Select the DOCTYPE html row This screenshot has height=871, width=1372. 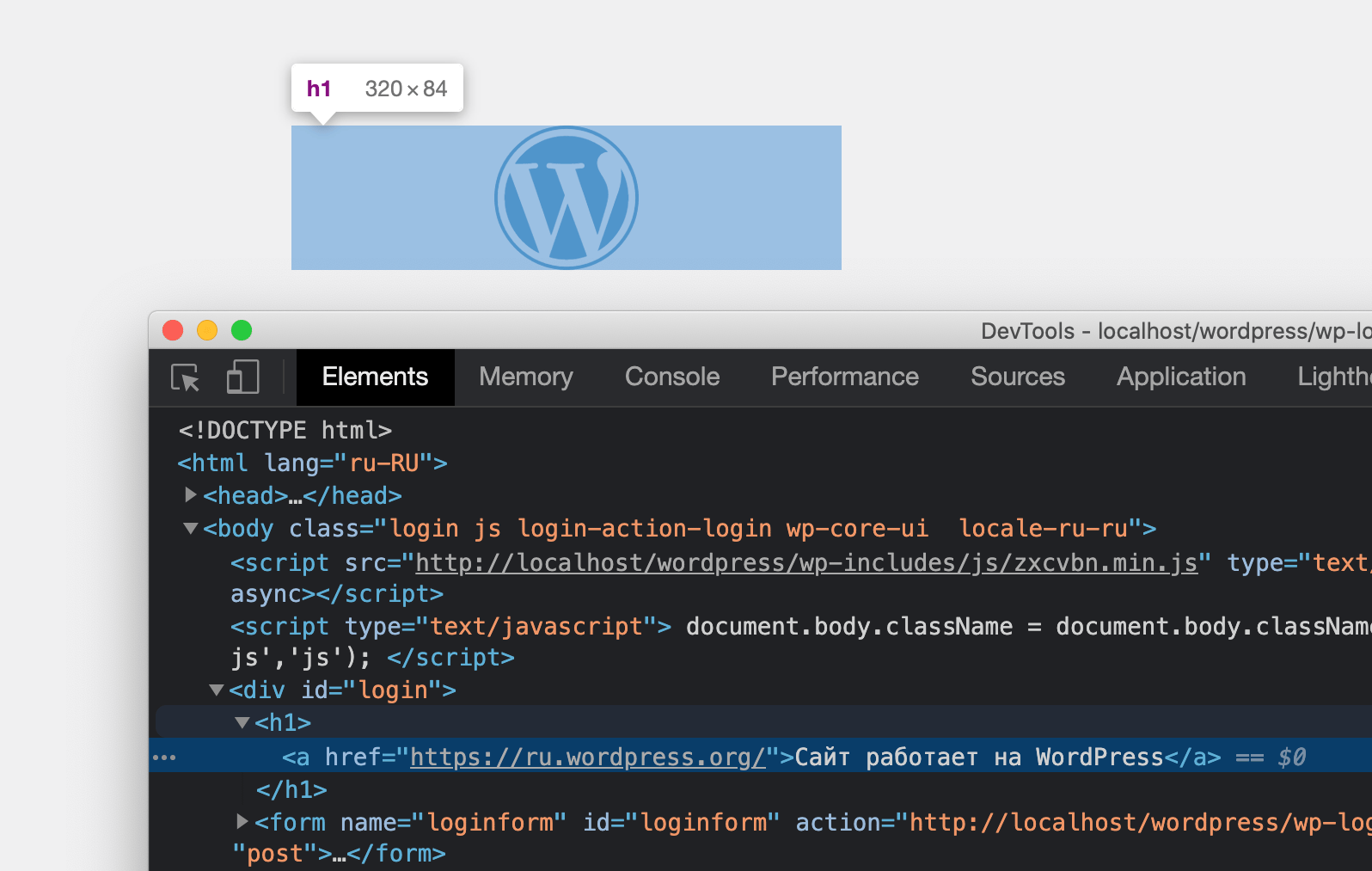point(285,430)
